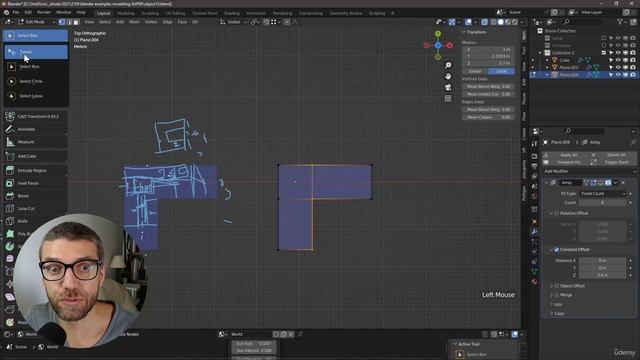Hide the Cube object in the viewport
Screen dimensions: 640x360
618,60
